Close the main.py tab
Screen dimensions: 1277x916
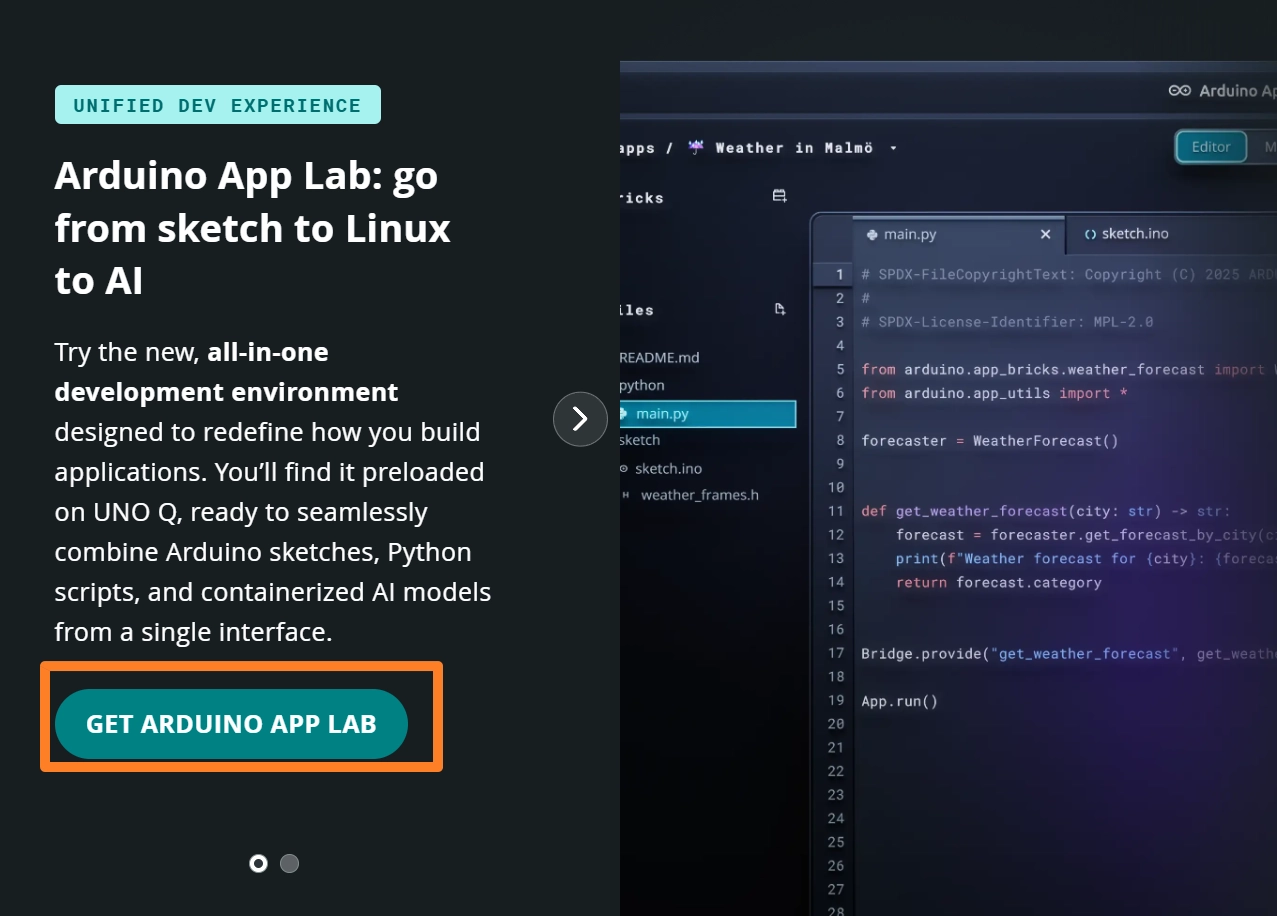1045,234
